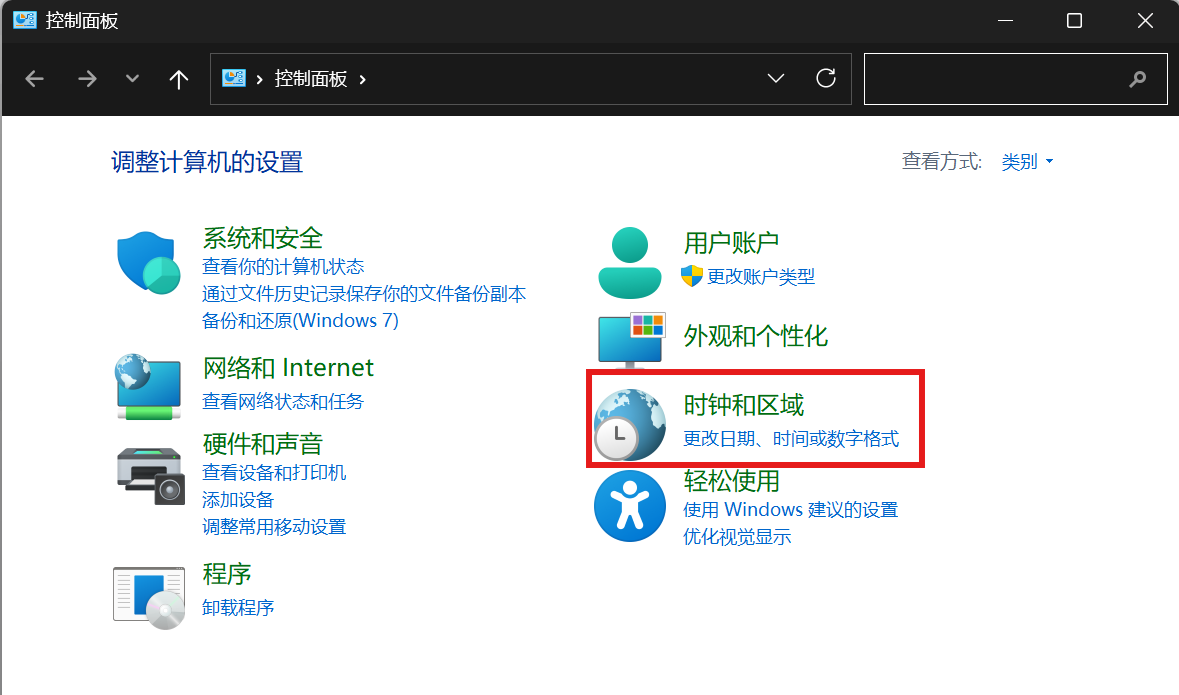Click the UAC shield beside 更改账户类型
The width and height of the screenshot is (1179, 695).
(692, 276)
